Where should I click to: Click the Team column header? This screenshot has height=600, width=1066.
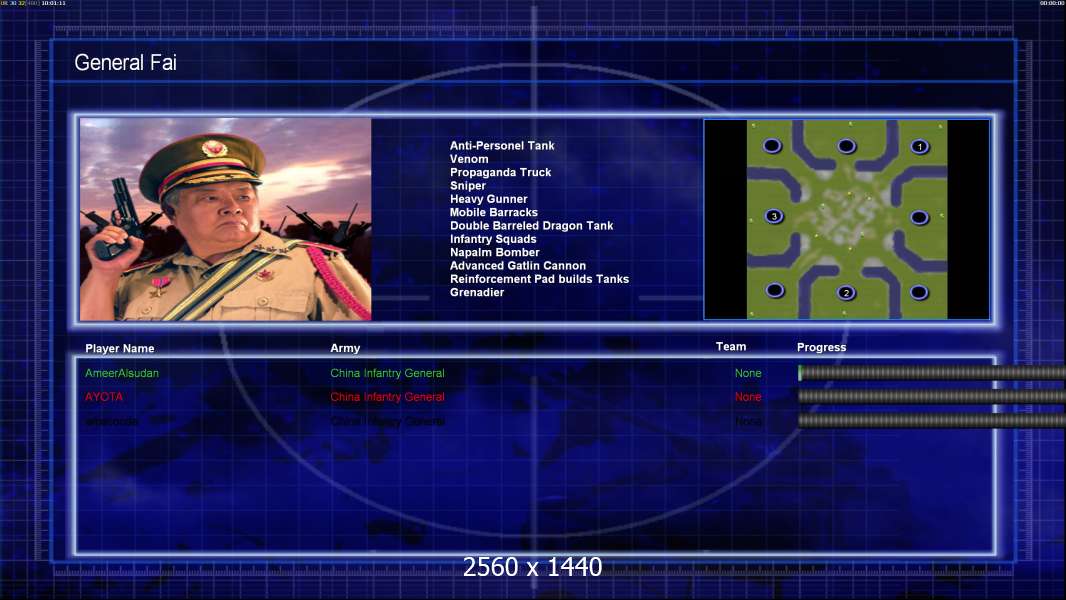click(731, 347)
